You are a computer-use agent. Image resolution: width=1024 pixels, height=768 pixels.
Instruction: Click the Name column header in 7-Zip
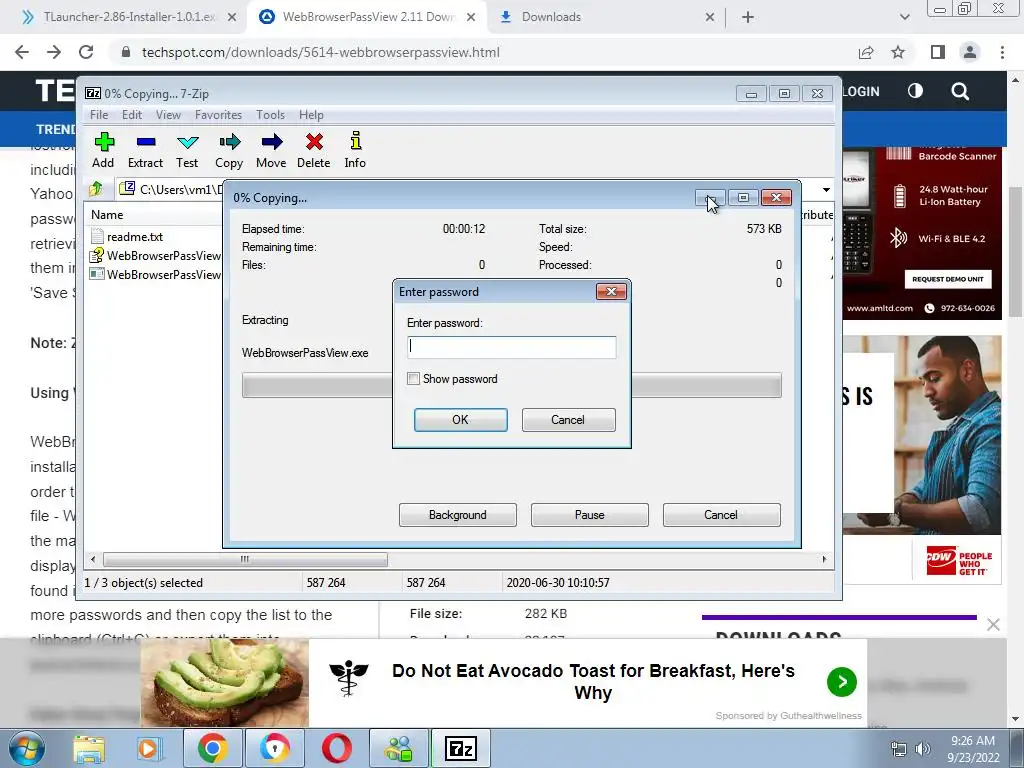click(x=107, y=214)
